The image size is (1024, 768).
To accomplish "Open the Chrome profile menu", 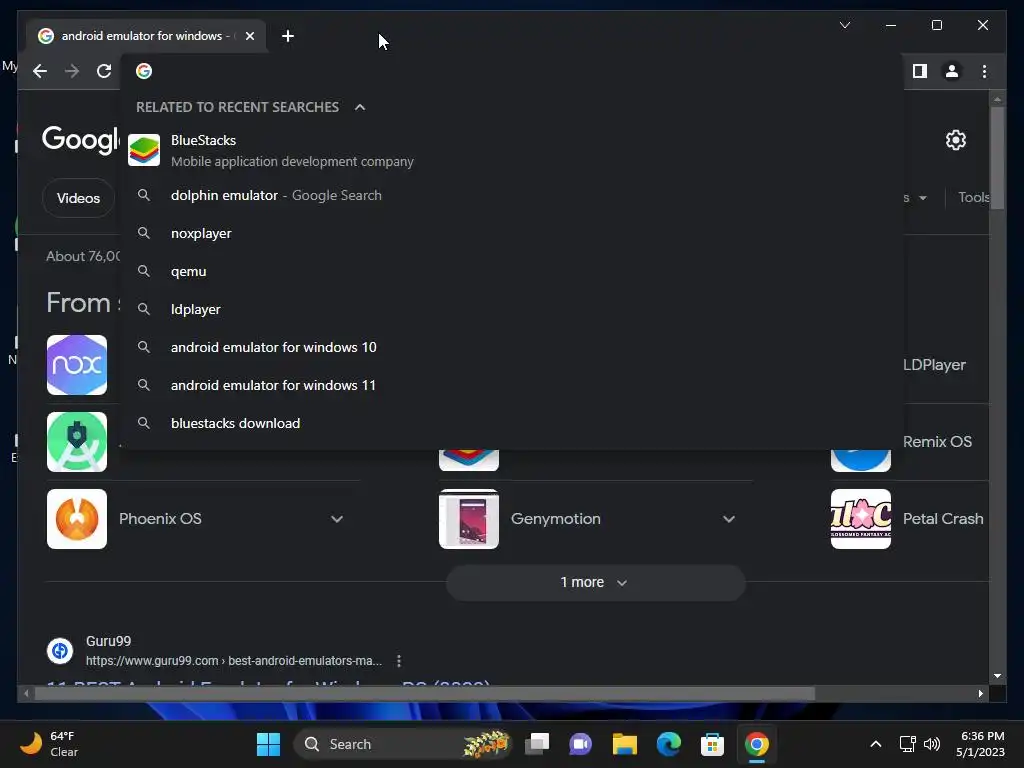I will point(952,71).
